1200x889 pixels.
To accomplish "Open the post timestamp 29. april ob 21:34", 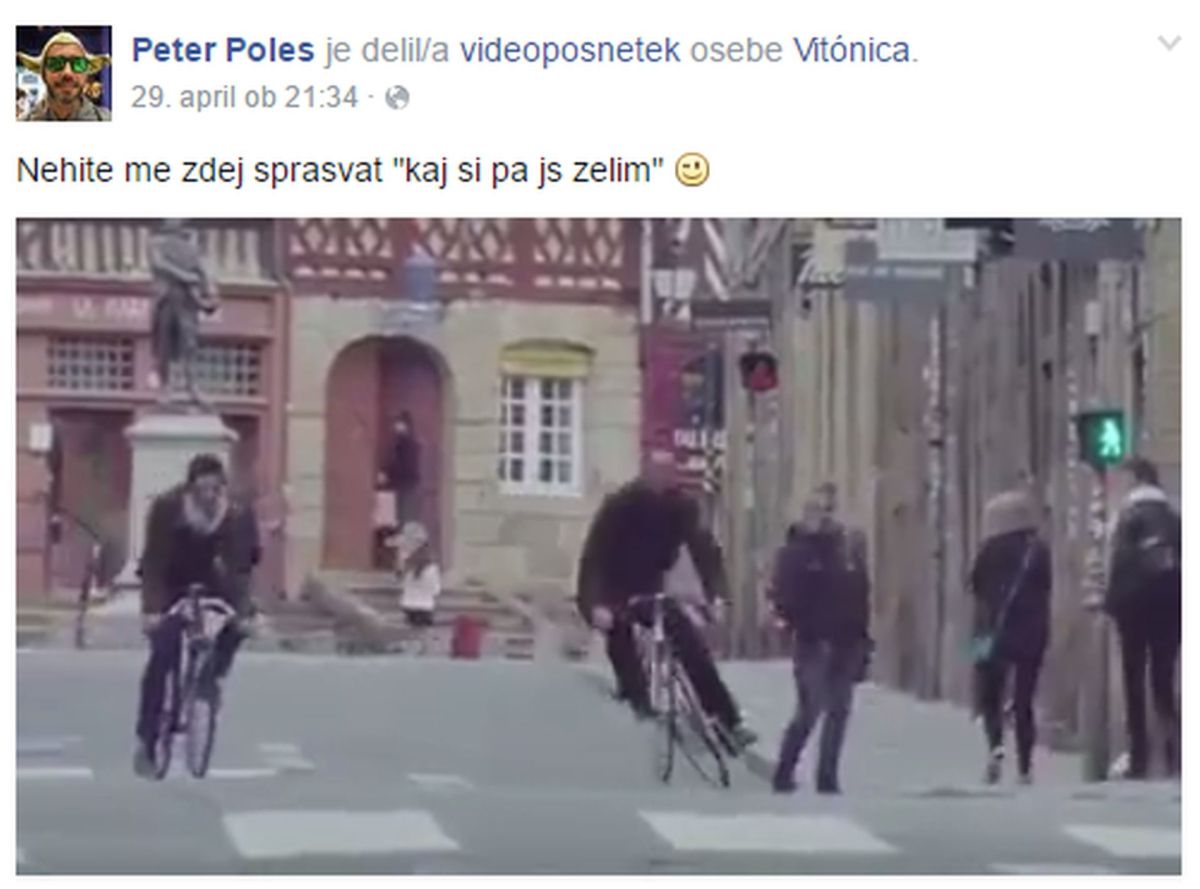I will point(244,98).
